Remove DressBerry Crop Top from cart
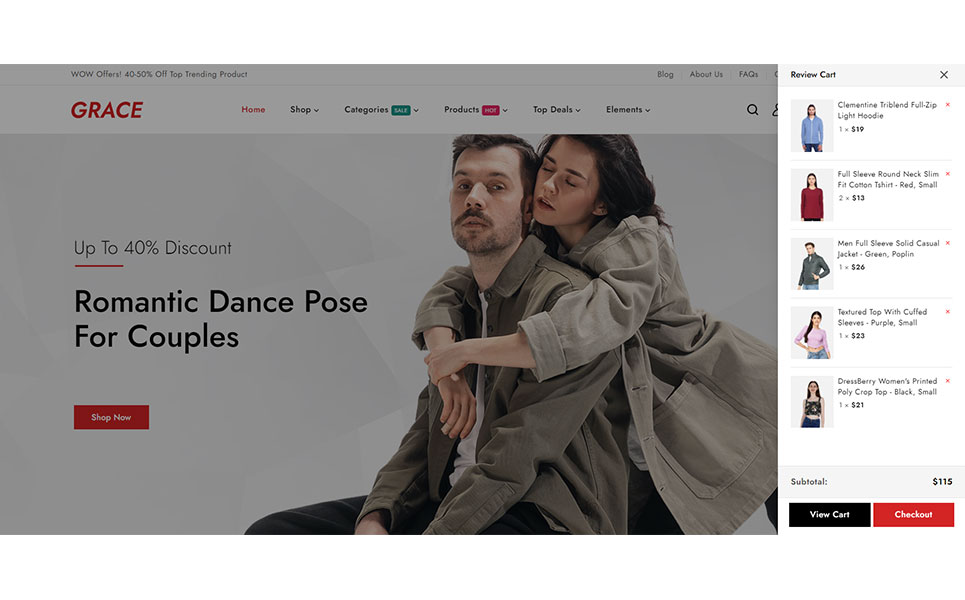 pyautogui.click(x=947, y=381)
